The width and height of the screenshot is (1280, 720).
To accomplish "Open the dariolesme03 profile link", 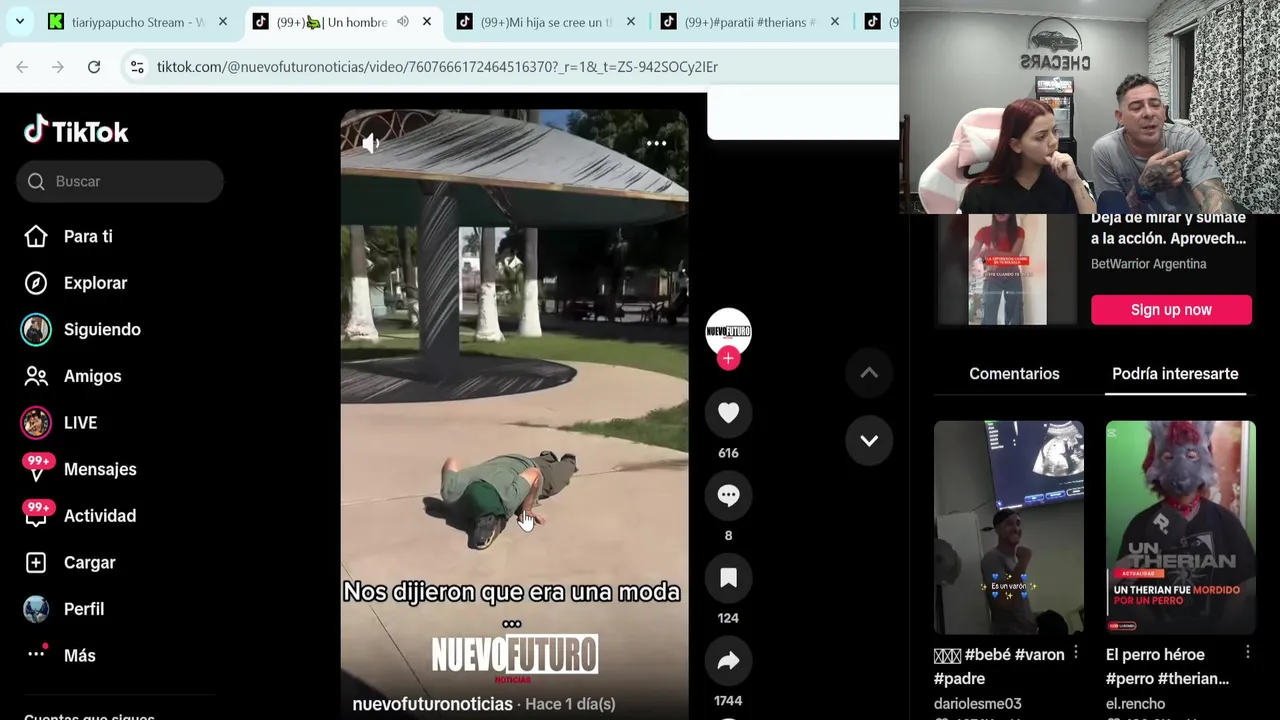I will pos(977,704).
